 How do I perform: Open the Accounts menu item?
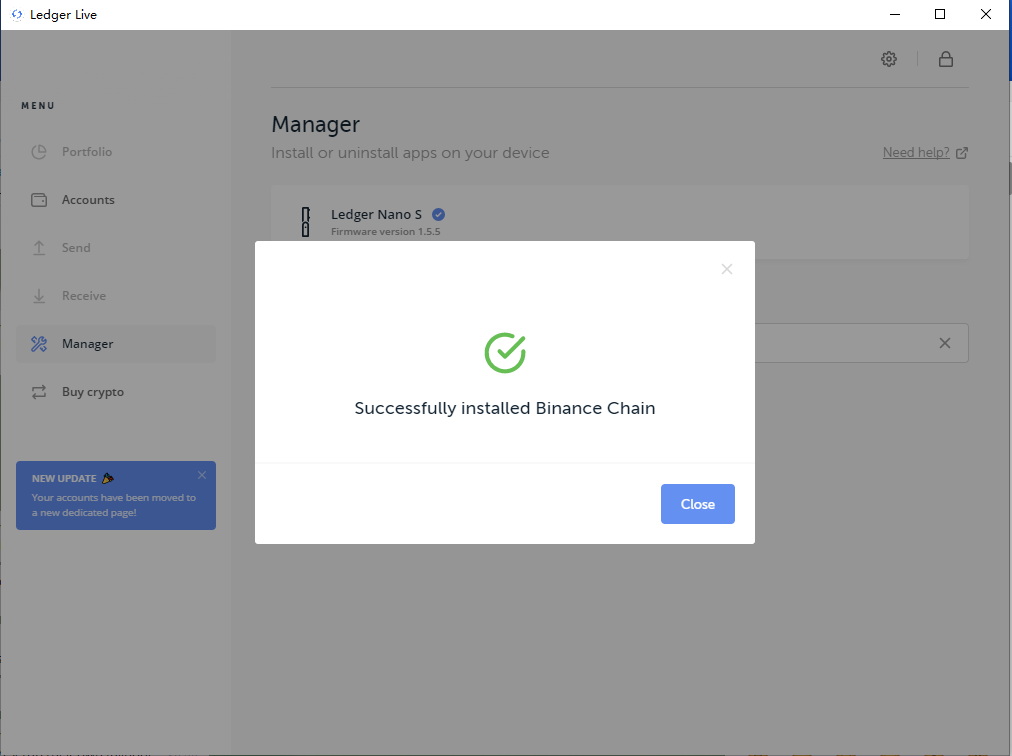pyautogui.click(x=88, y=200)
